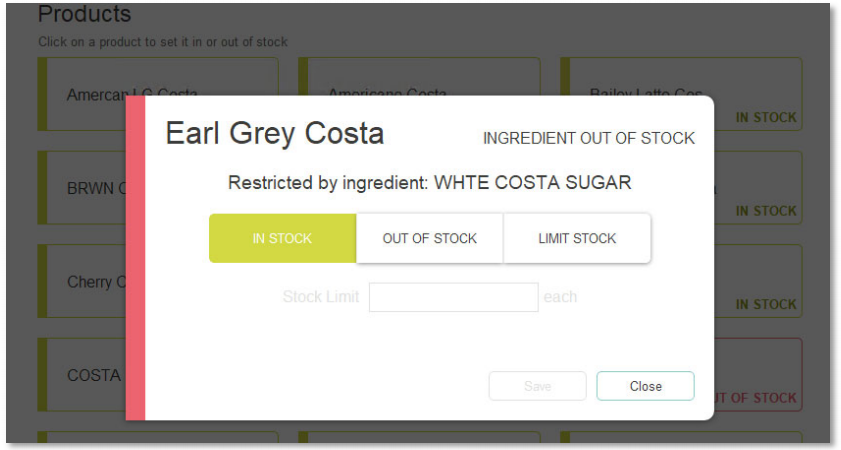Choose the LIMIT STOCK option
Image resolution: width=841 pixels, height=450 pixels.
[x=577, y=238]
